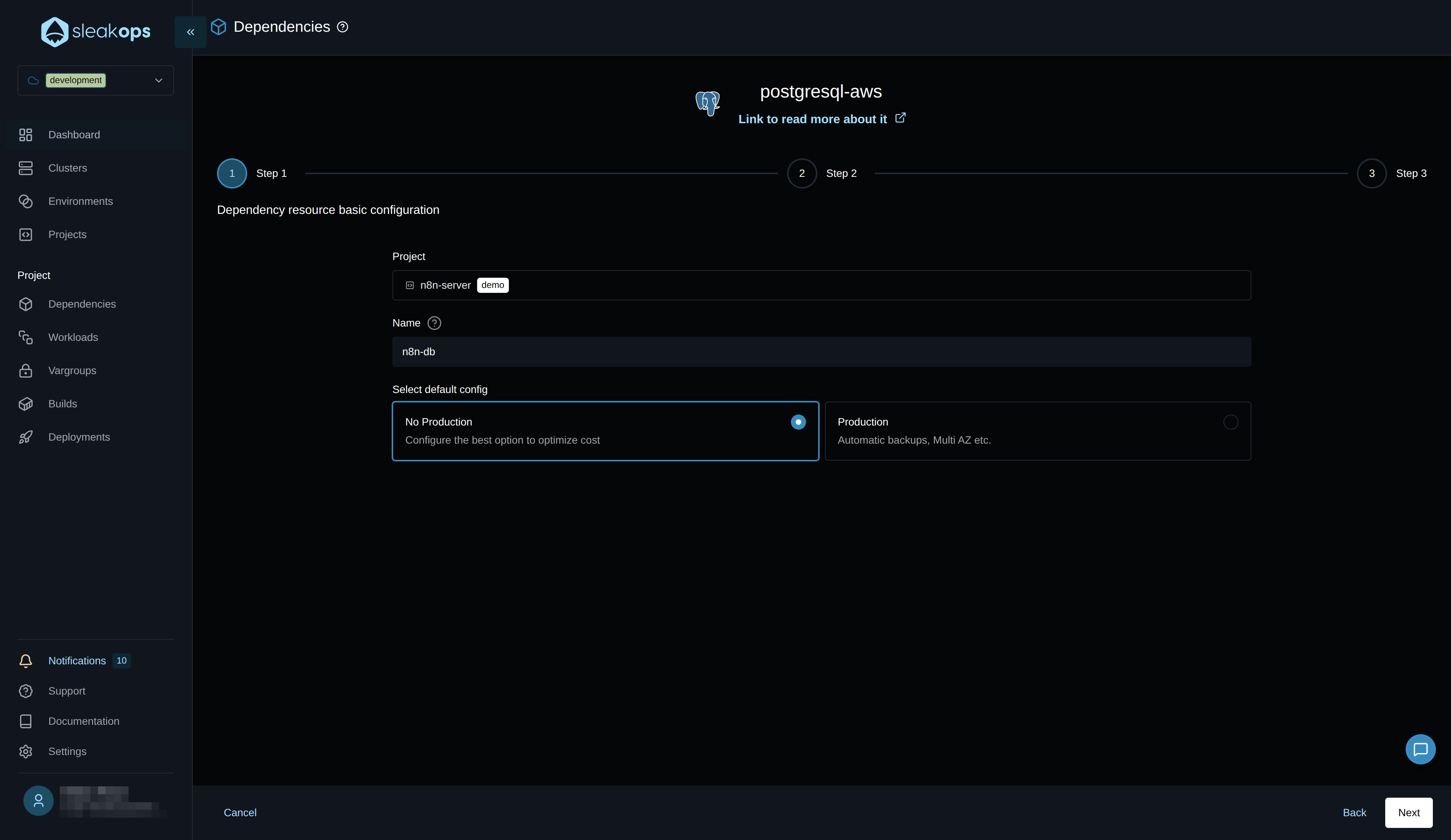Follow the Link to read more about it
Screen dimensions: 1451x840
(x=812, y=119)
